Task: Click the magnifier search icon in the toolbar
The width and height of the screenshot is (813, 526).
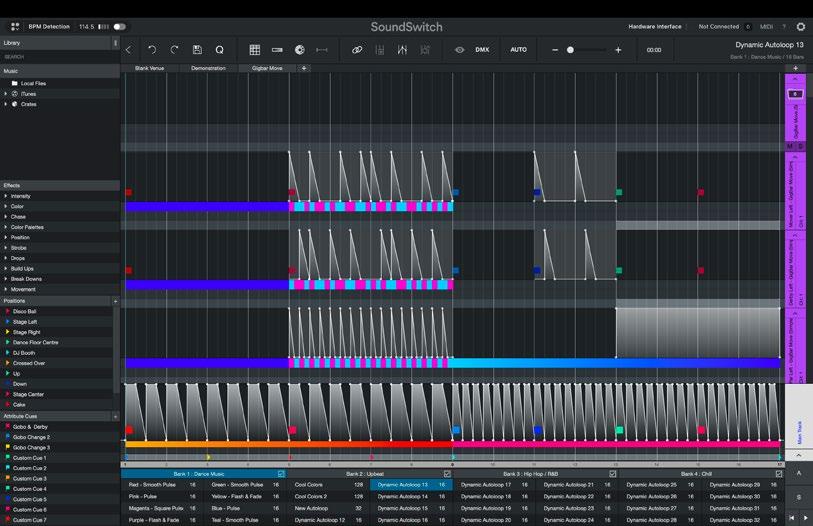Action: coord(219,50)
